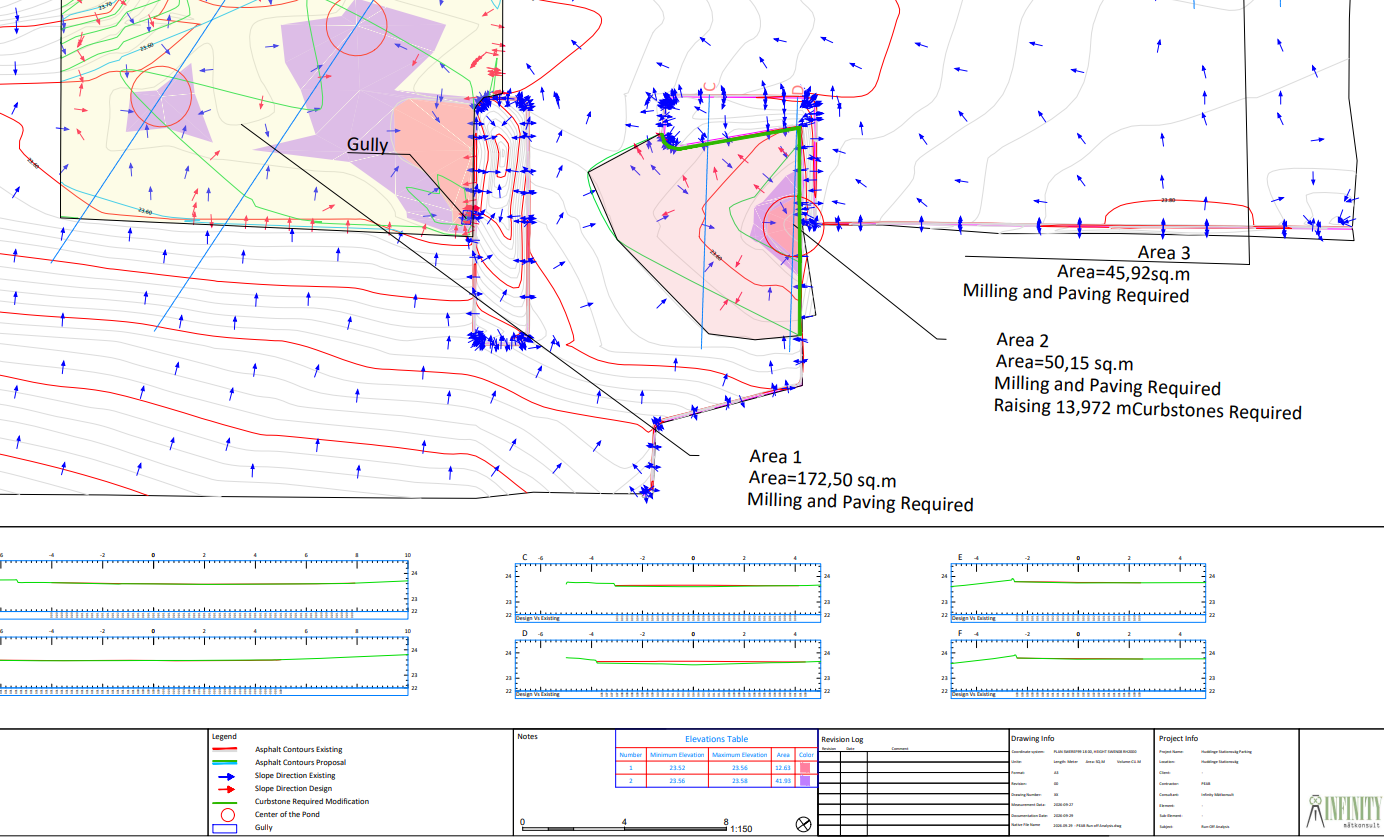Image resolution: width=1384 pixels, height=838 pixels.
Task: Click the red pond-center circle in Area 2
Action: click(x=793, y=226)
